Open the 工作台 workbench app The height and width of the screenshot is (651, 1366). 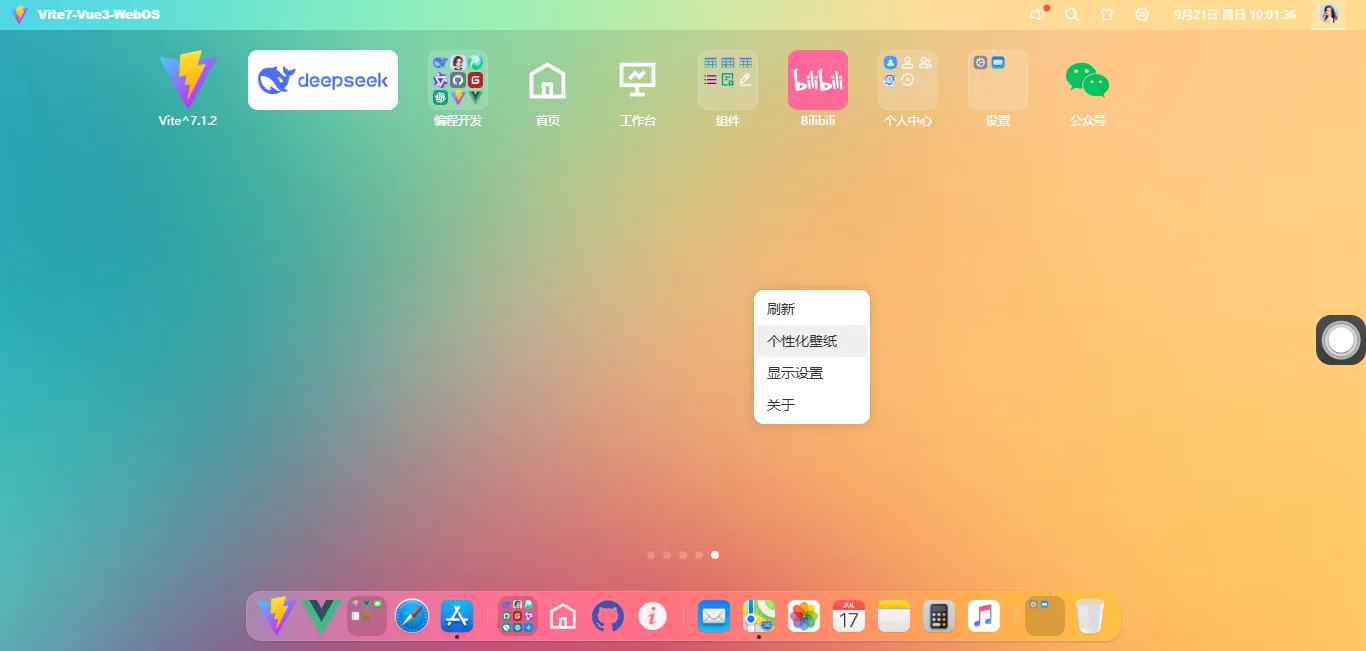pos(637,79)
